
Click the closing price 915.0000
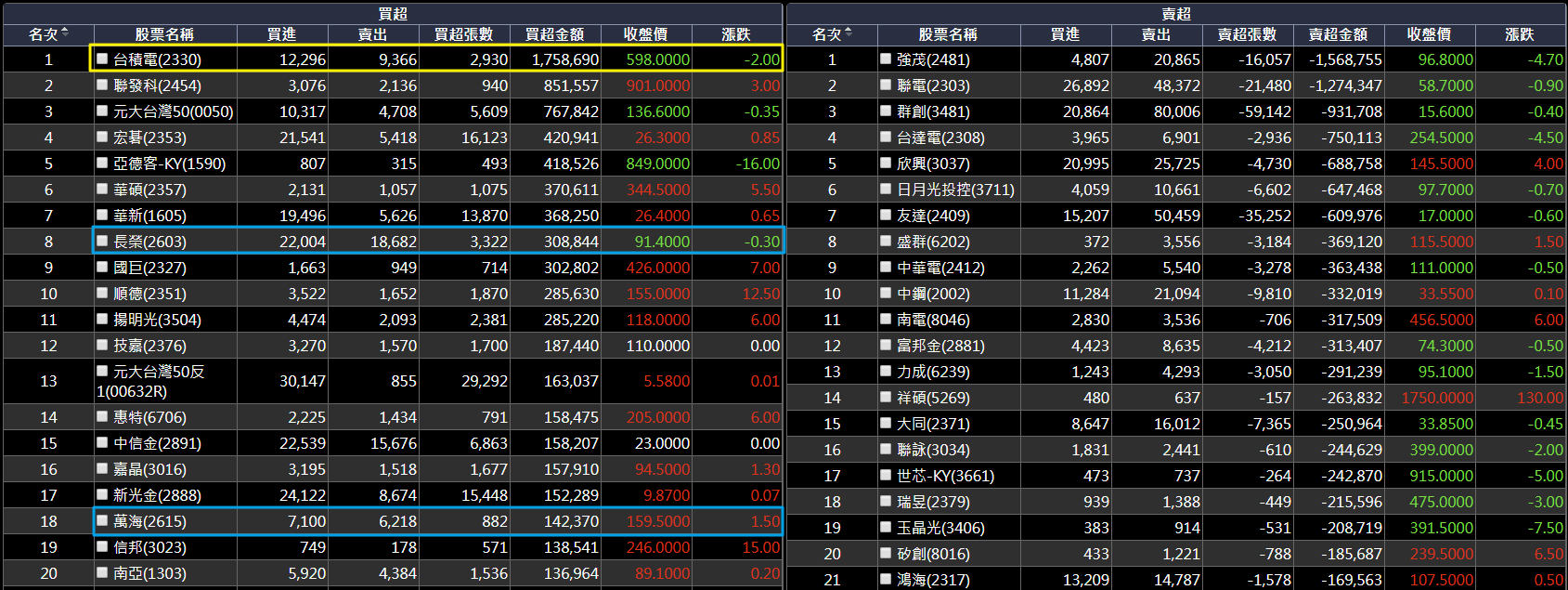[x=1441, y=476]
